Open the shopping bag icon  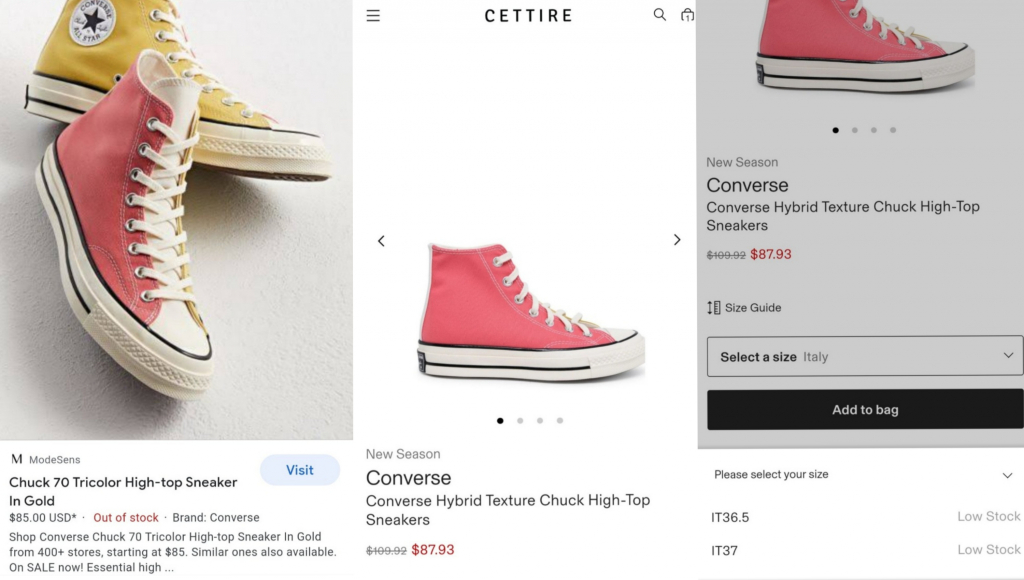click(687, 15)
